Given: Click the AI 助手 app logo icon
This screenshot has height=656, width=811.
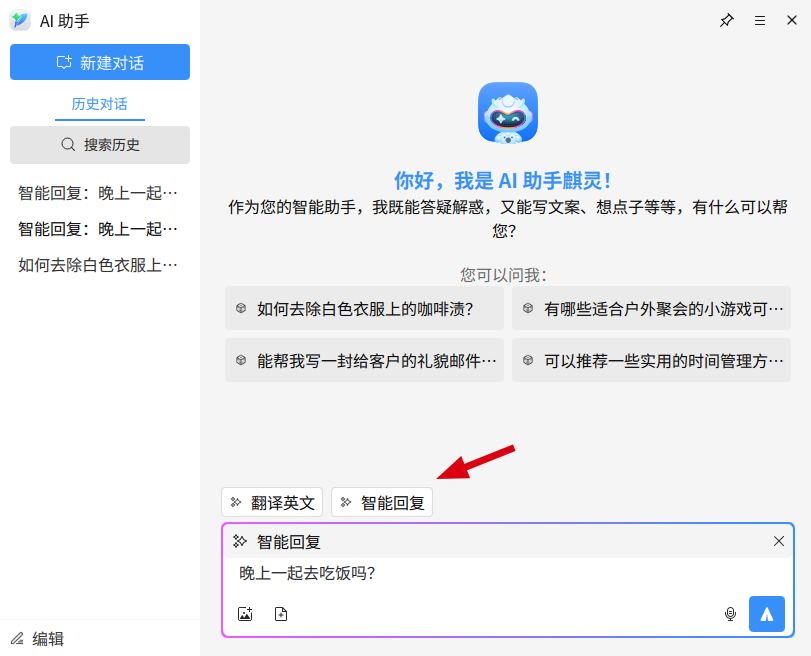Looking at the screenshot, I should point(20,20).
